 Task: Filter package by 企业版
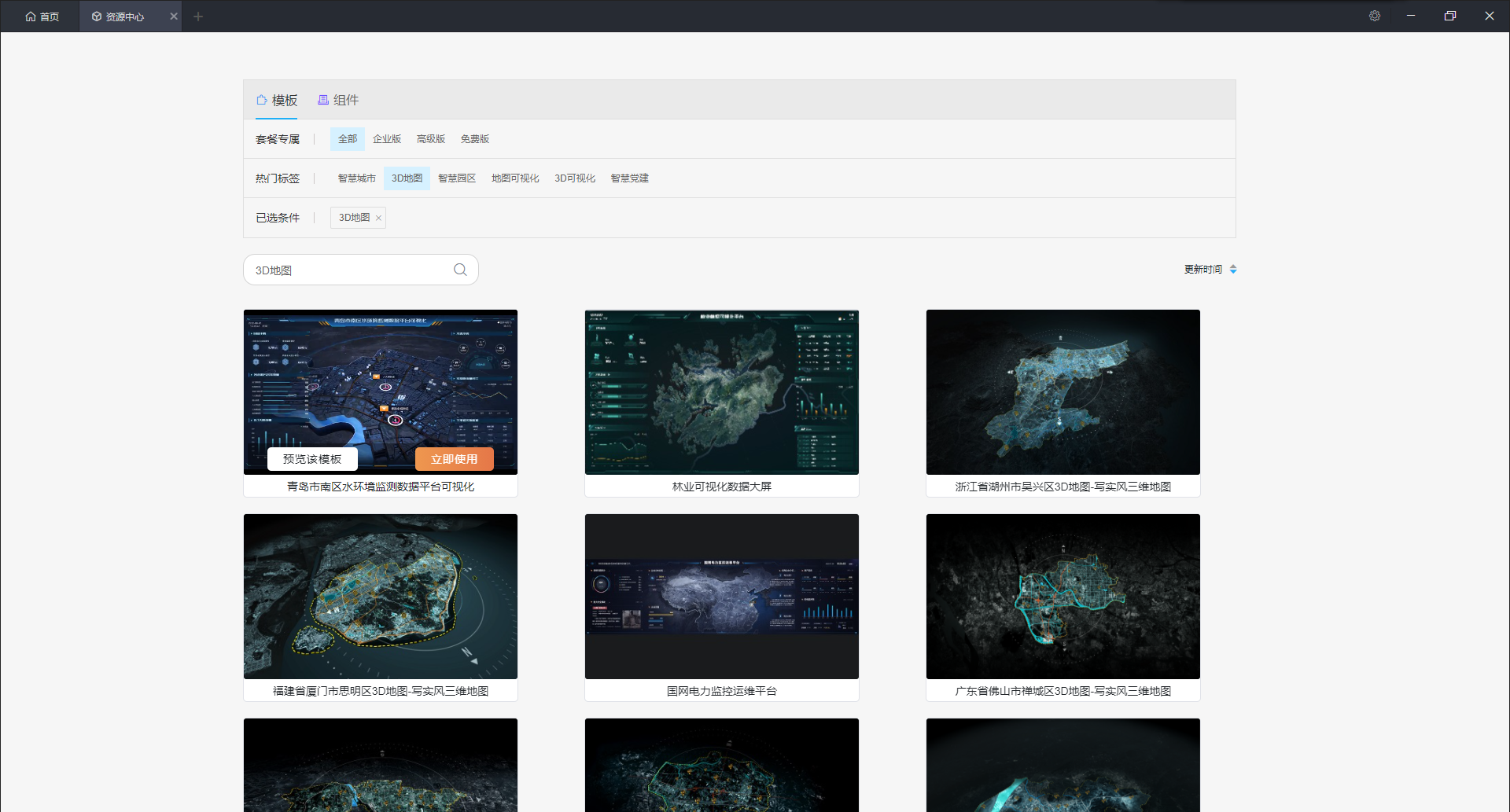click(x=387, y=139)
